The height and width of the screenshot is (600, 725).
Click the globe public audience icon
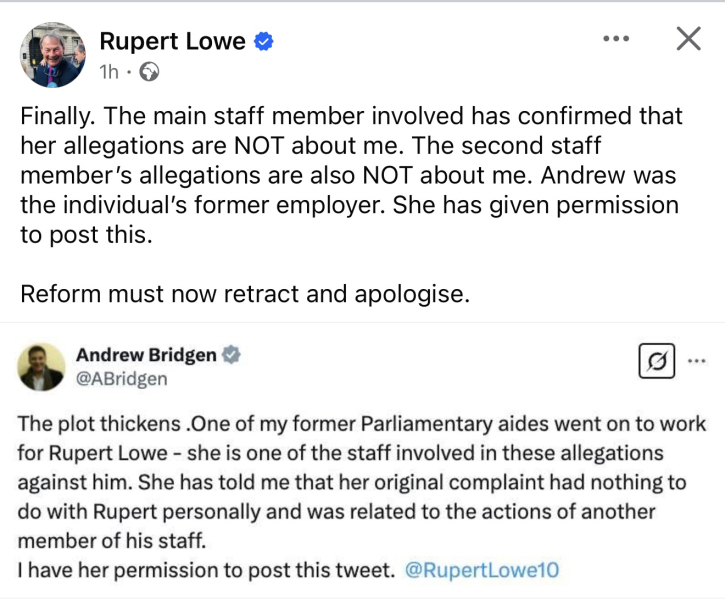pyautogui.click(x=148, y=72)
